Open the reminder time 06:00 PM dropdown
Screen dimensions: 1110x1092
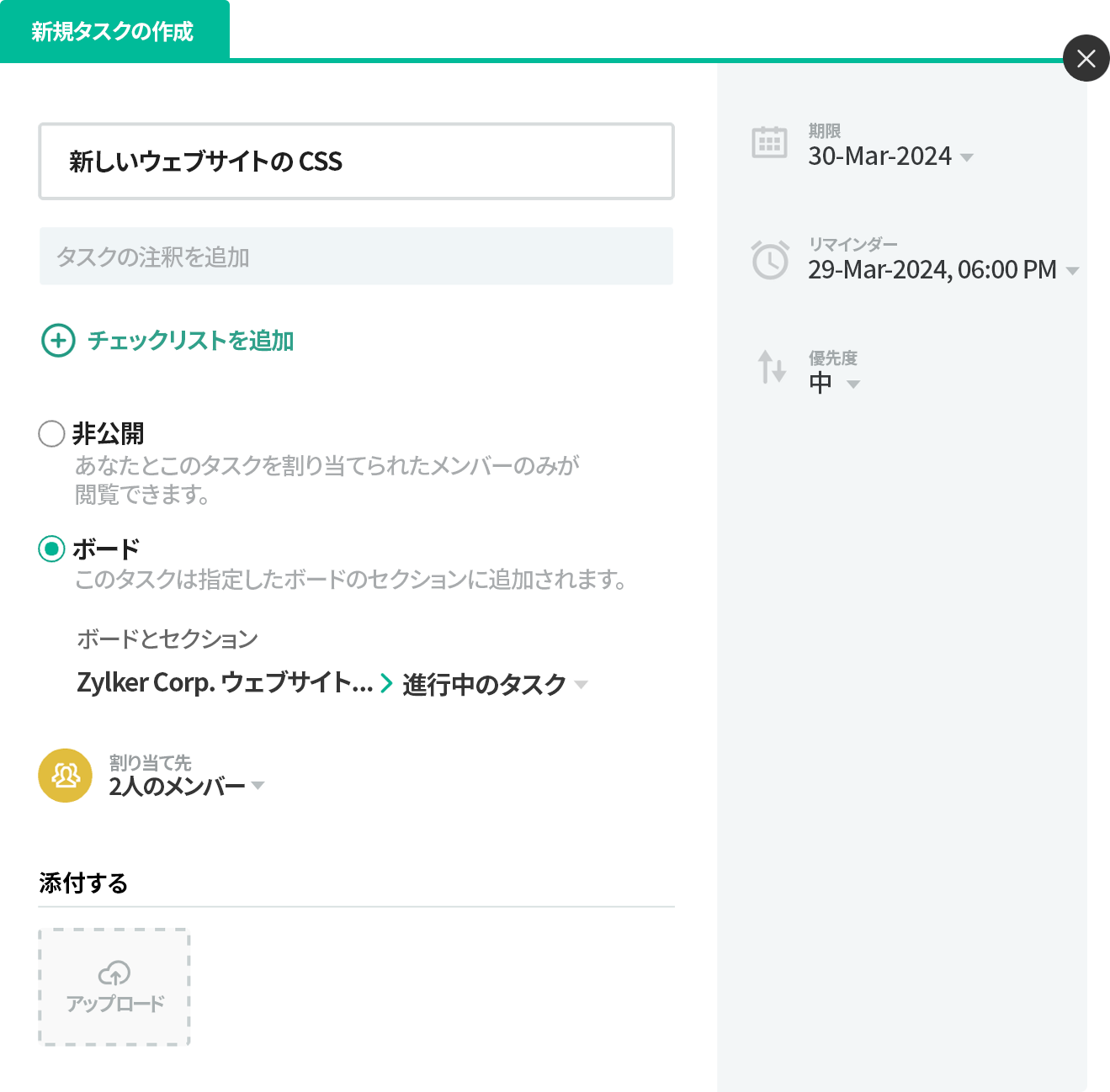[x=1074, y=271]
